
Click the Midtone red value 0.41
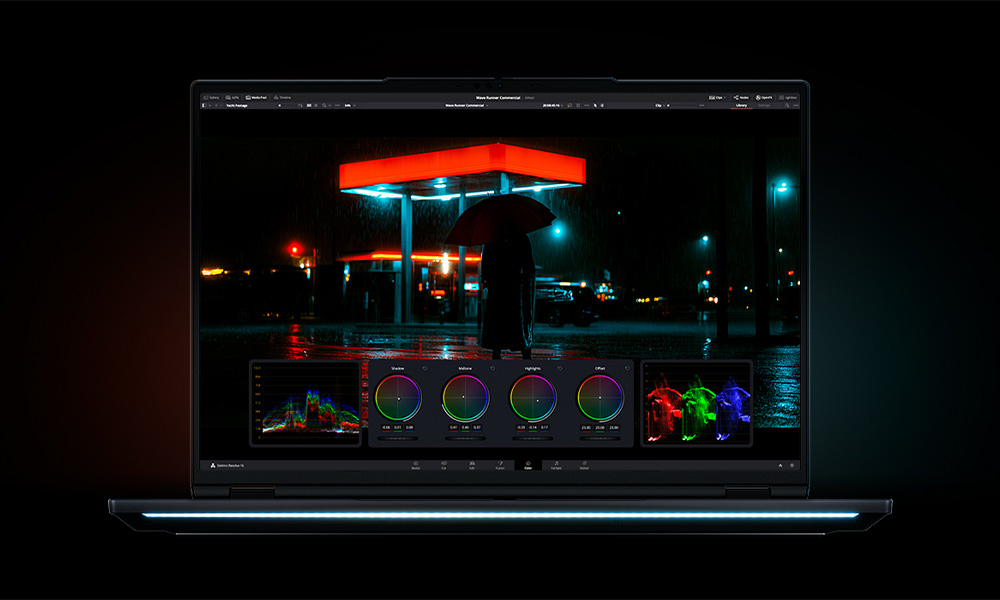pos(453,427)
